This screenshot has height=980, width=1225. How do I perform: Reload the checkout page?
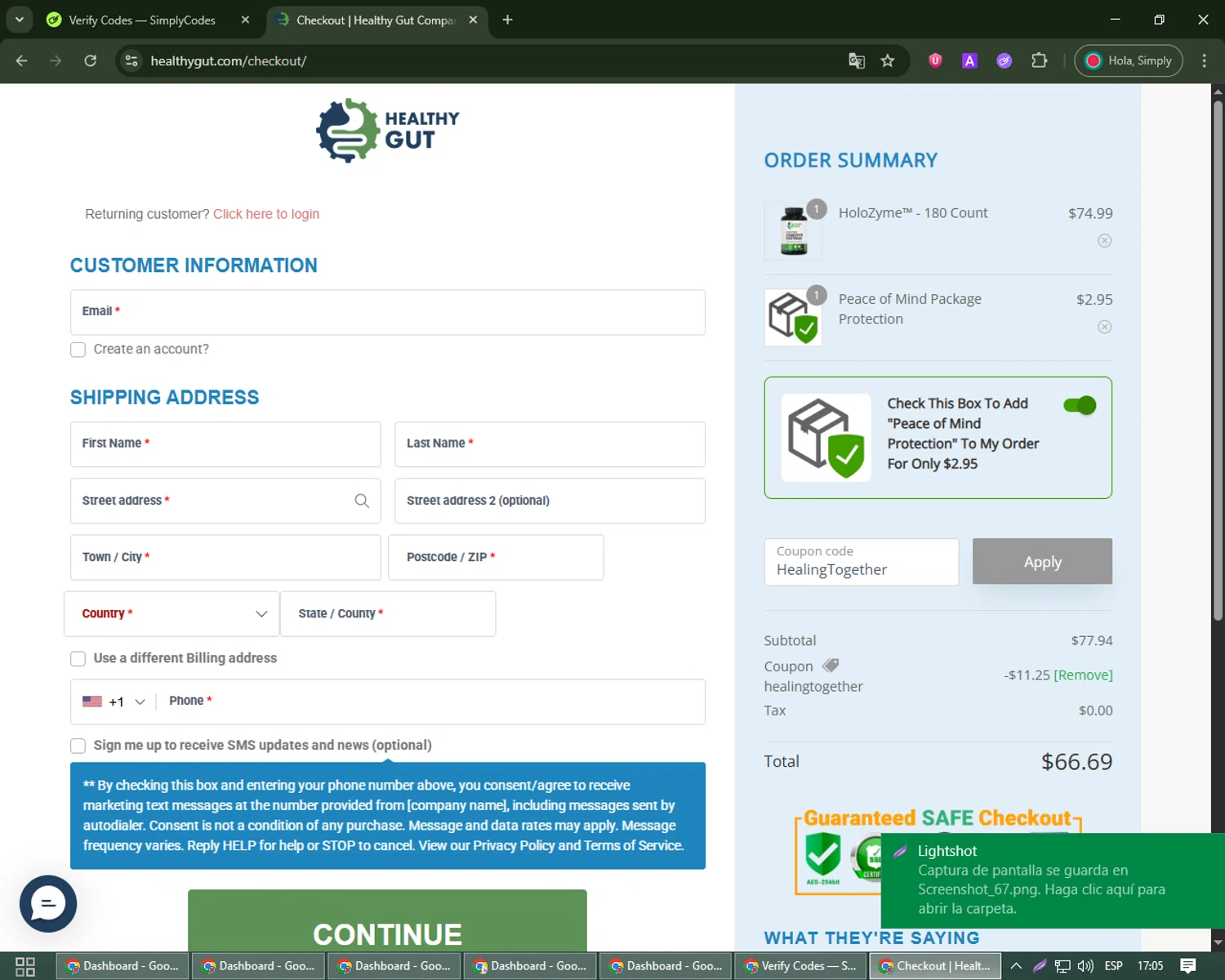click(x=91, y=60)
